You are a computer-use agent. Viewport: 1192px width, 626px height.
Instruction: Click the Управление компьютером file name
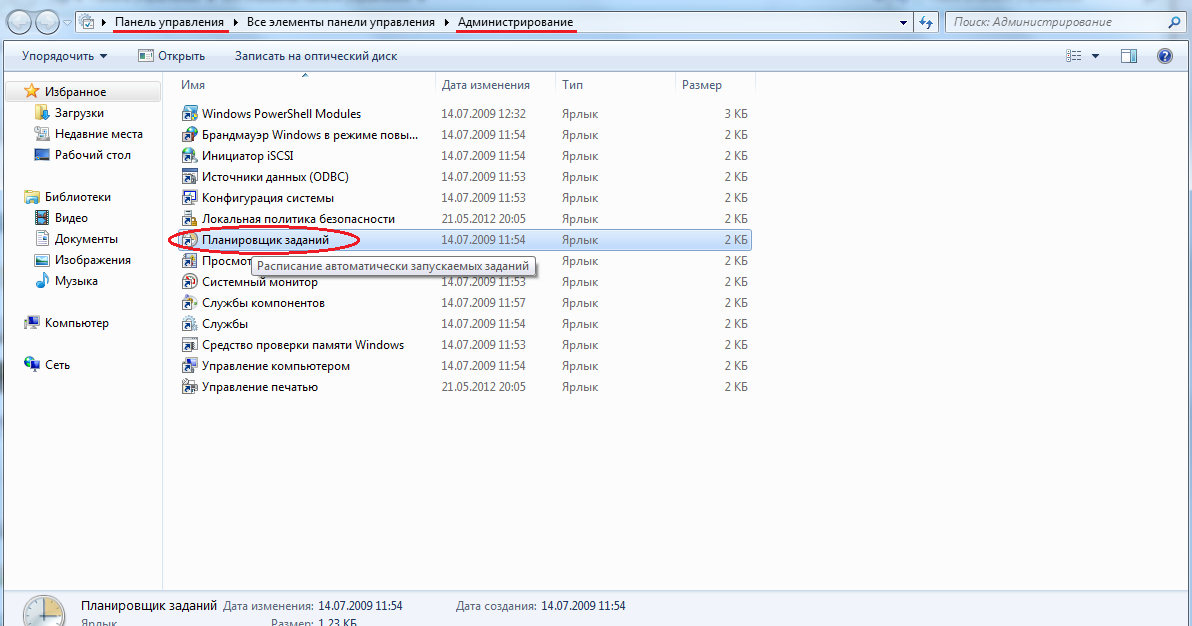click(275, 366)
